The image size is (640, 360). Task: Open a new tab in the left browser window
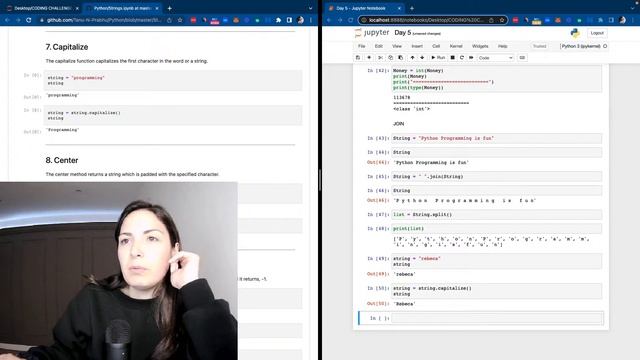pos(169,8)
